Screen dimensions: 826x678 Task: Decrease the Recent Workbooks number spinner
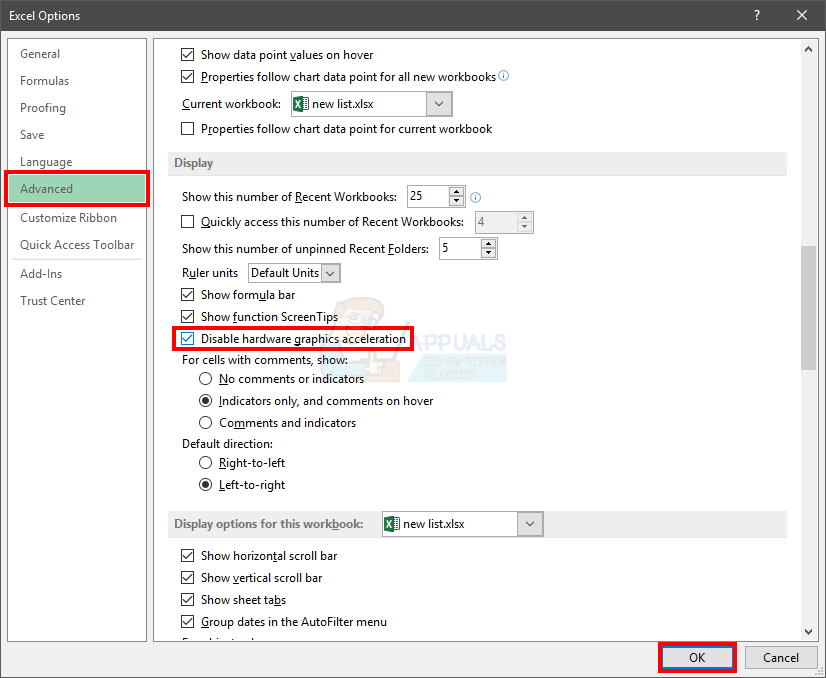456,201
